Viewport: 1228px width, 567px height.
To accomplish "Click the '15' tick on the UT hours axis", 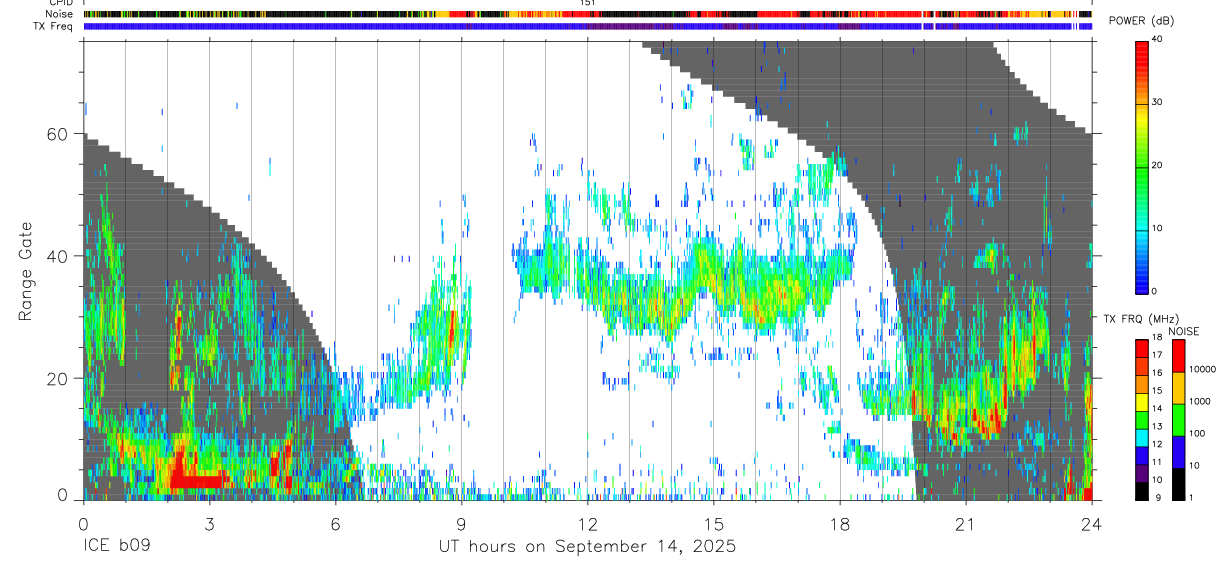I will click(714, 523).
